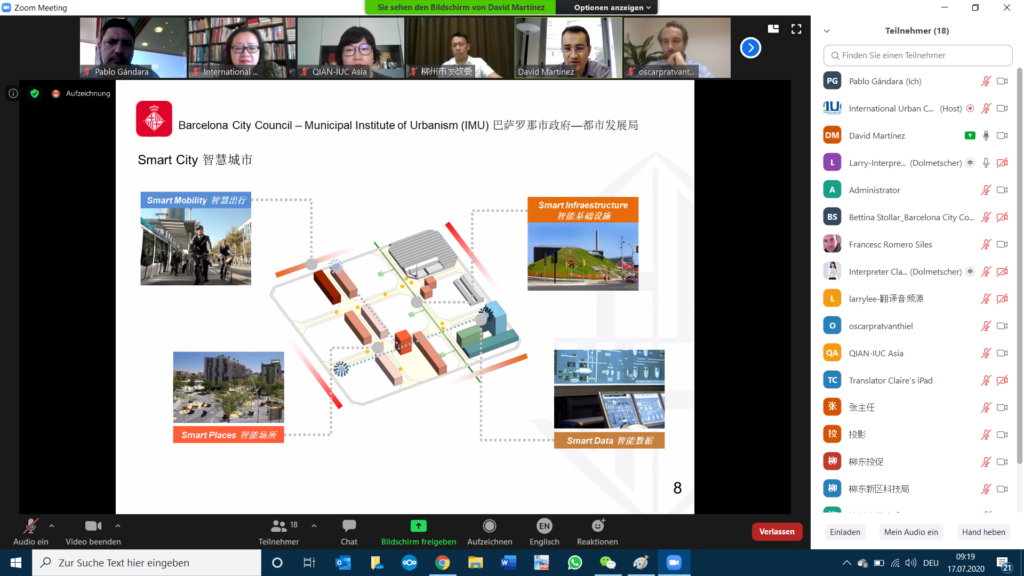Select David Martínez in the participant list

coord(877,135)
